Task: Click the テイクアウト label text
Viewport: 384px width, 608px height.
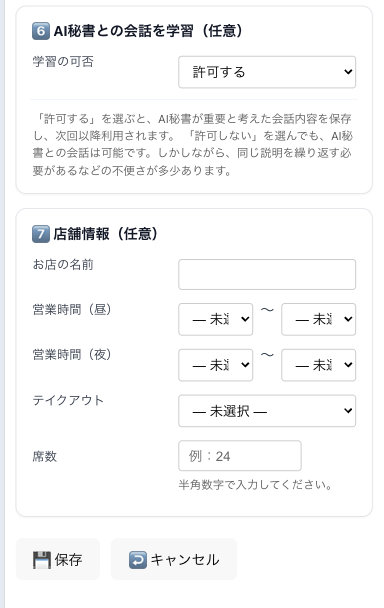Action: point(68,401)
